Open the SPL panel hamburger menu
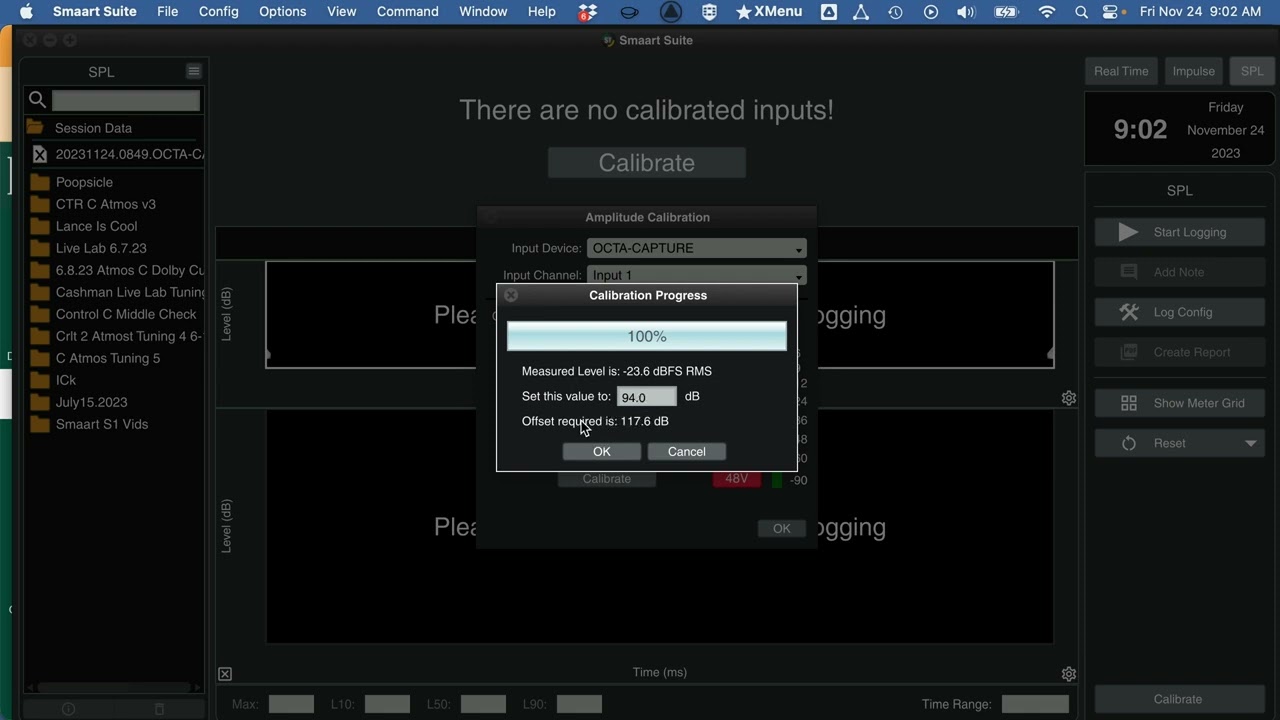The image size is (1280, 720). coord(194,72)
